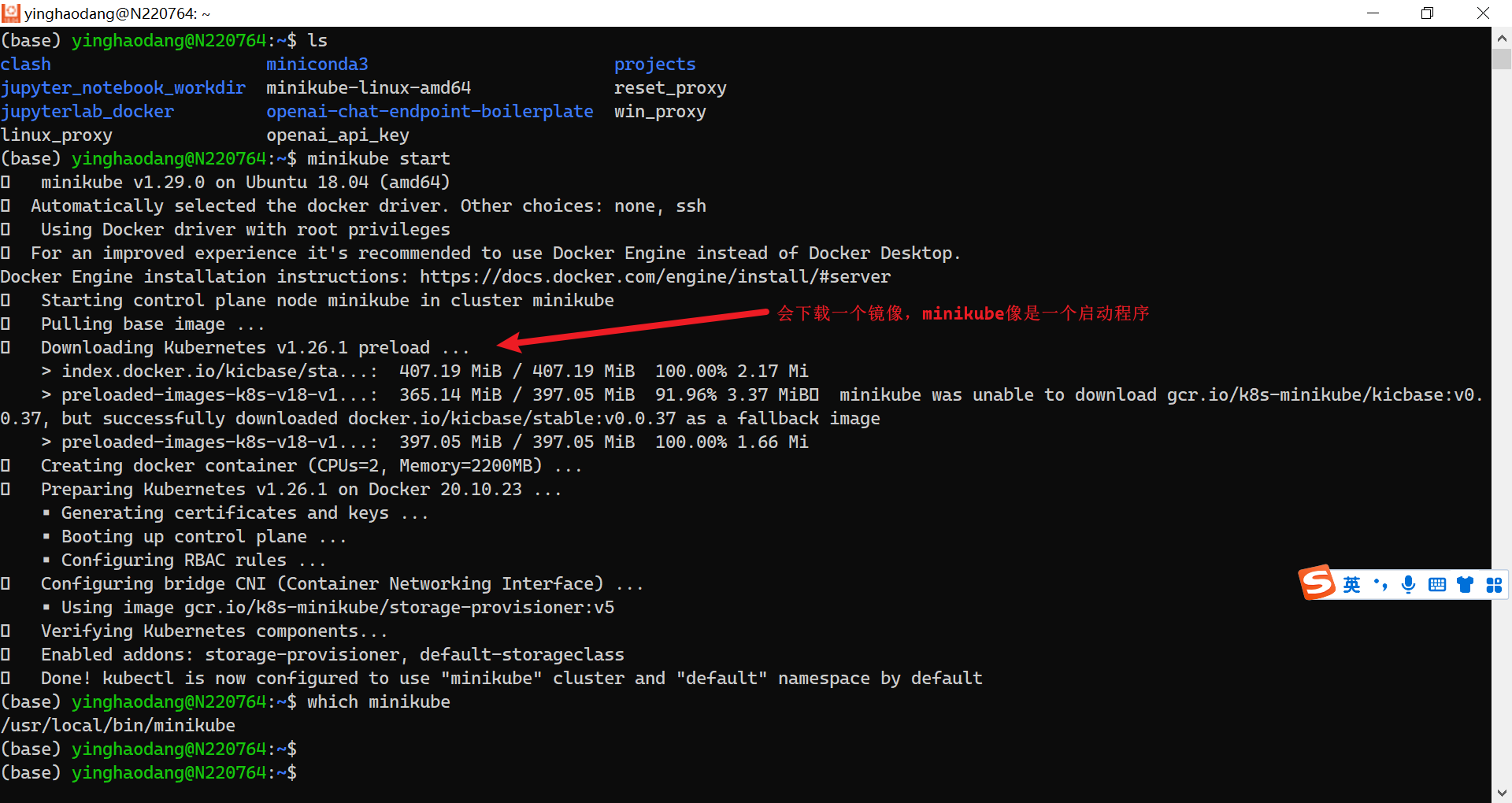
Task: Click the docs.docker.com install URL
Action: pos(654,277)
